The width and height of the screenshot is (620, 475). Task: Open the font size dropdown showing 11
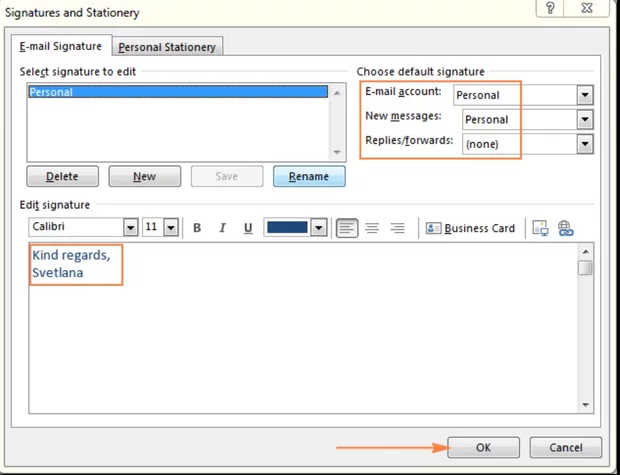(171, 227)
